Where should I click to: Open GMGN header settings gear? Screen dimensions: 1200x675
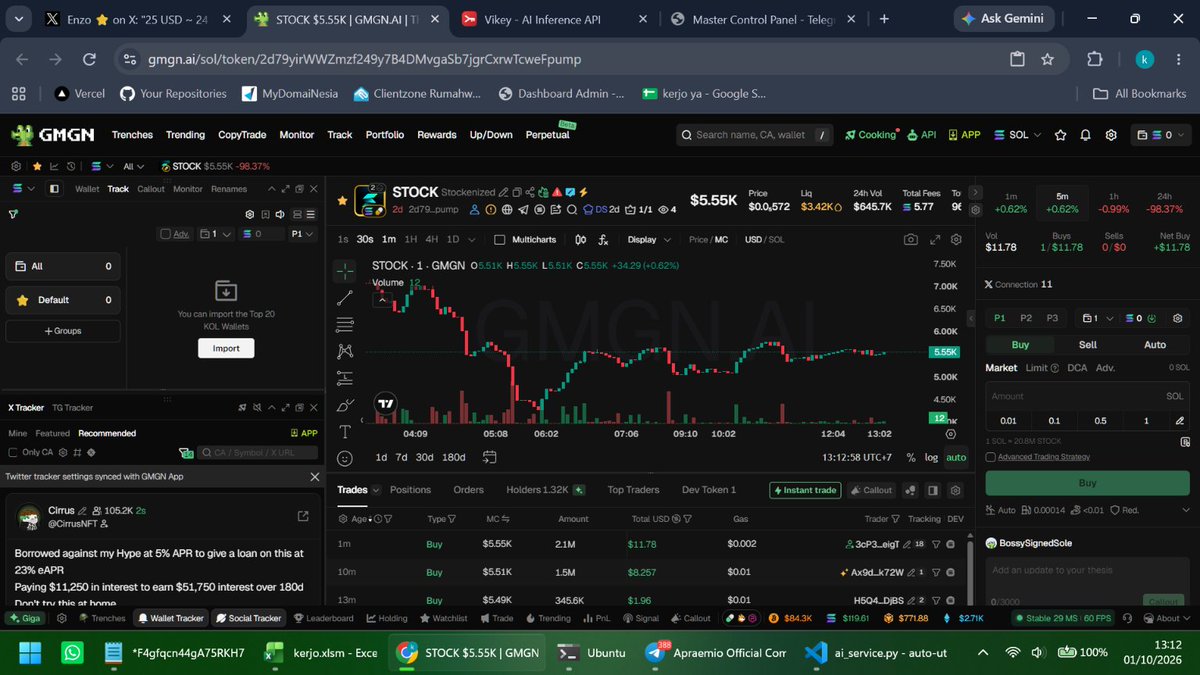(1111, 135)
